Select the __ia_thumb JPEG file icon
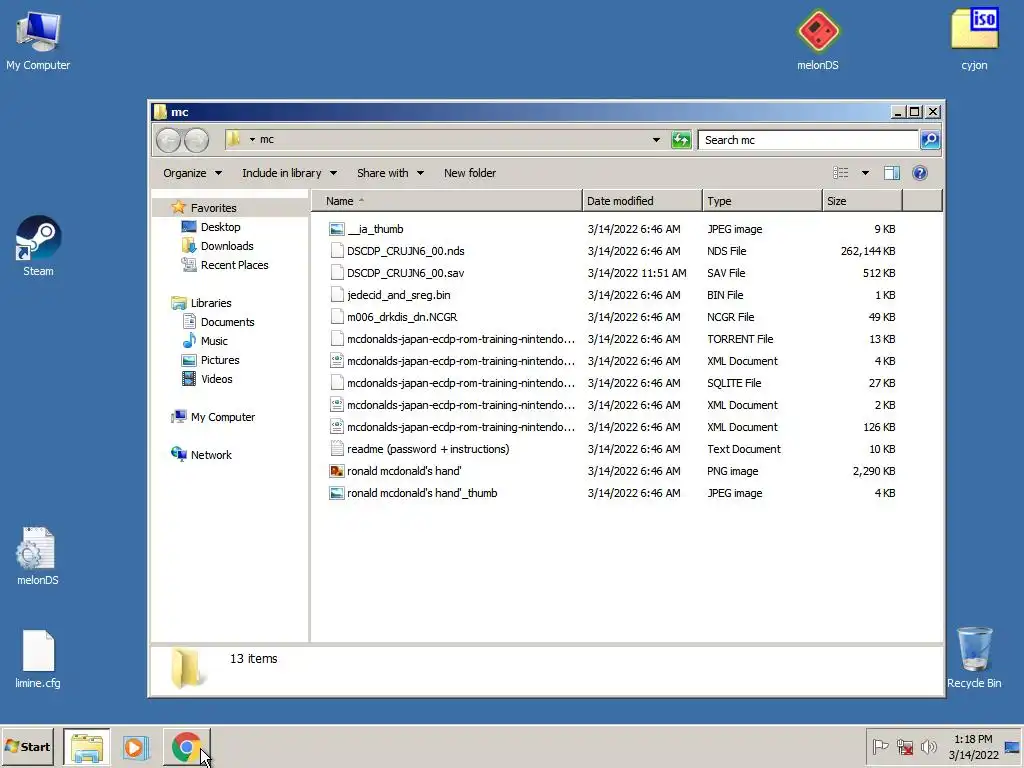1024x768 pixels. coord(336,229)
